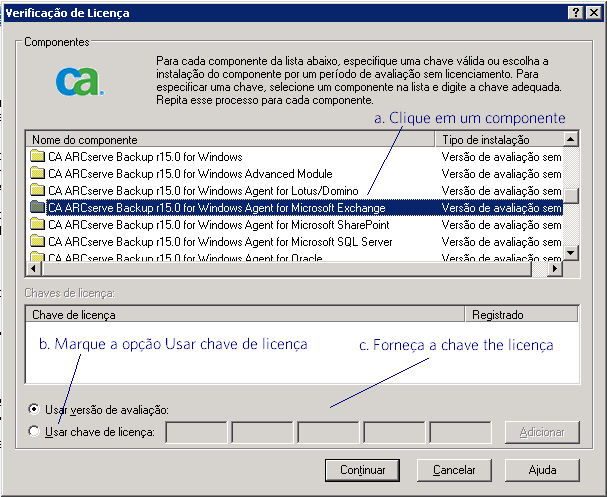607x497 pixels.
Task: Click the Windows Advanced Module folder icon
Action: pos(38,174)
